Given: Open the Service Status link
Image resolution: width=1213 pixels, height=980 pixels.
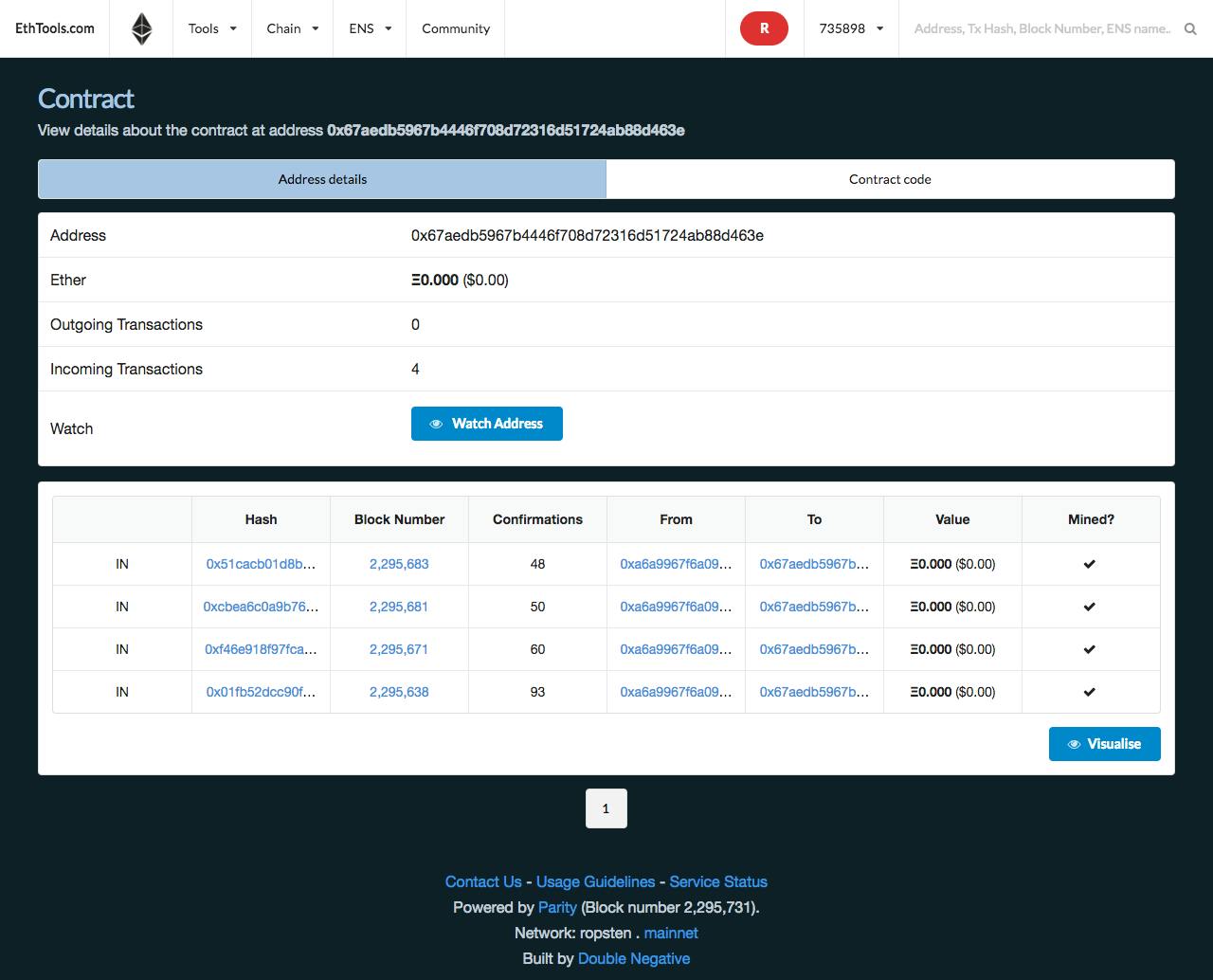Looking at the screenshot, I should [x=718, y=881].
